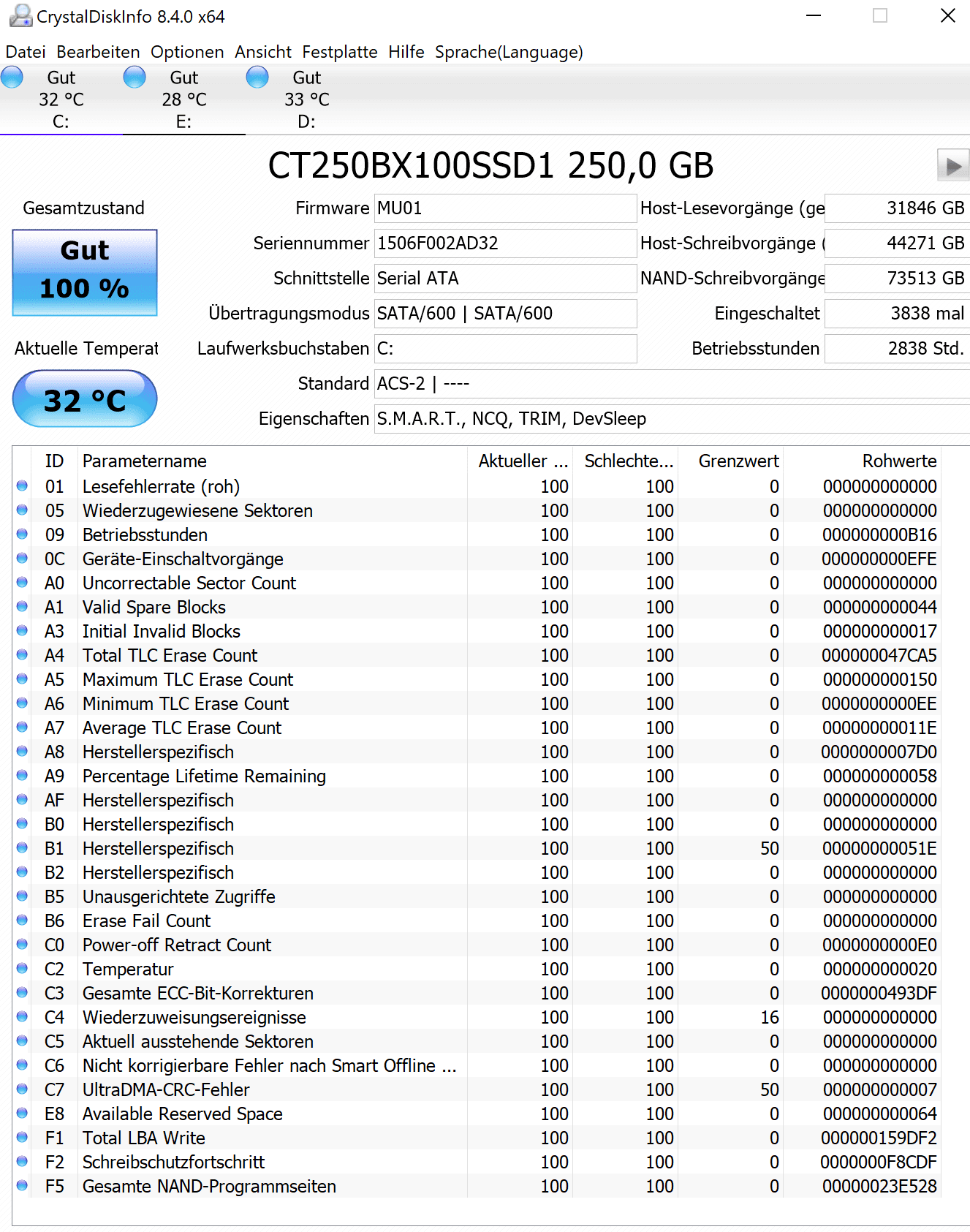Click the Gut 100 % health status button
The height and width of the screenshot is (1232, 970).
(85, 273)
